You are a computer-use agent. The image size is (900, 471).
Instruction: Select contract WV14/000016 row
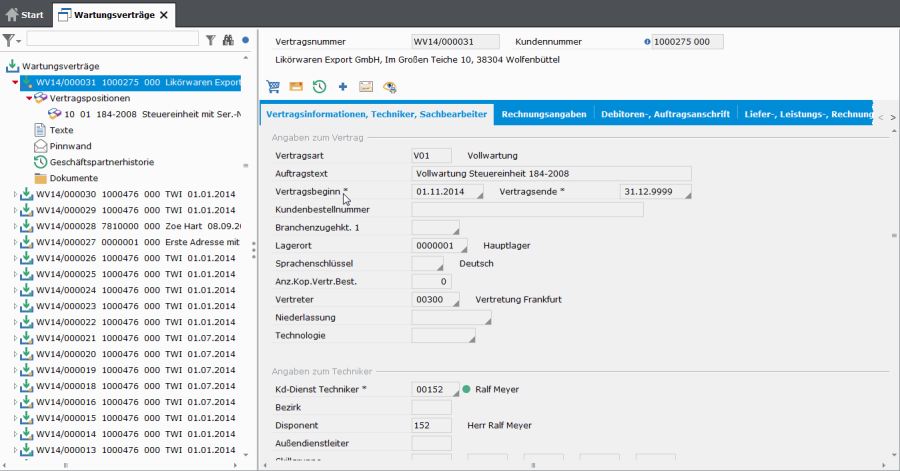(135, 402)
